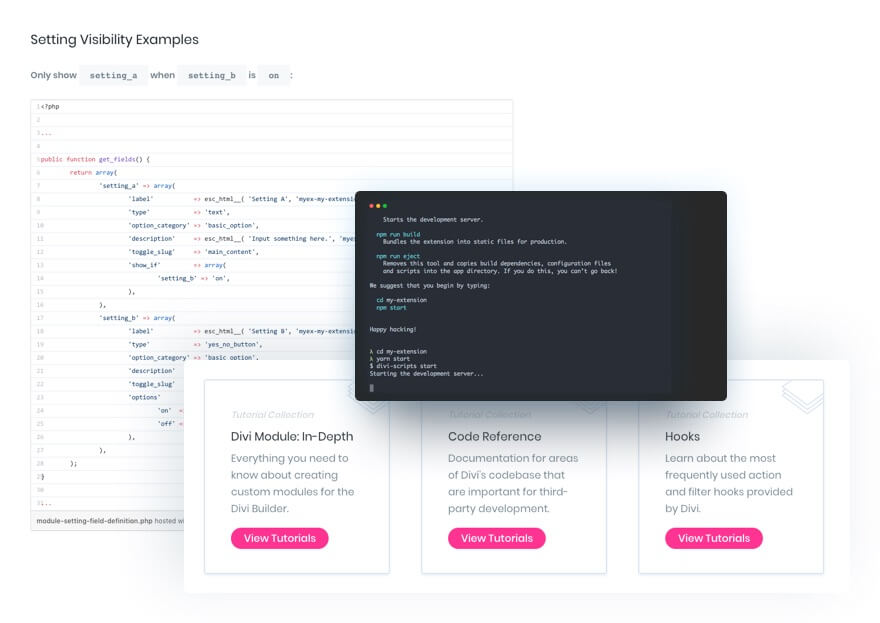The height and width of the screenshot is (623, 880).
Task: Click the Setting Visibility Examples heading
Action: pos(114,40)
